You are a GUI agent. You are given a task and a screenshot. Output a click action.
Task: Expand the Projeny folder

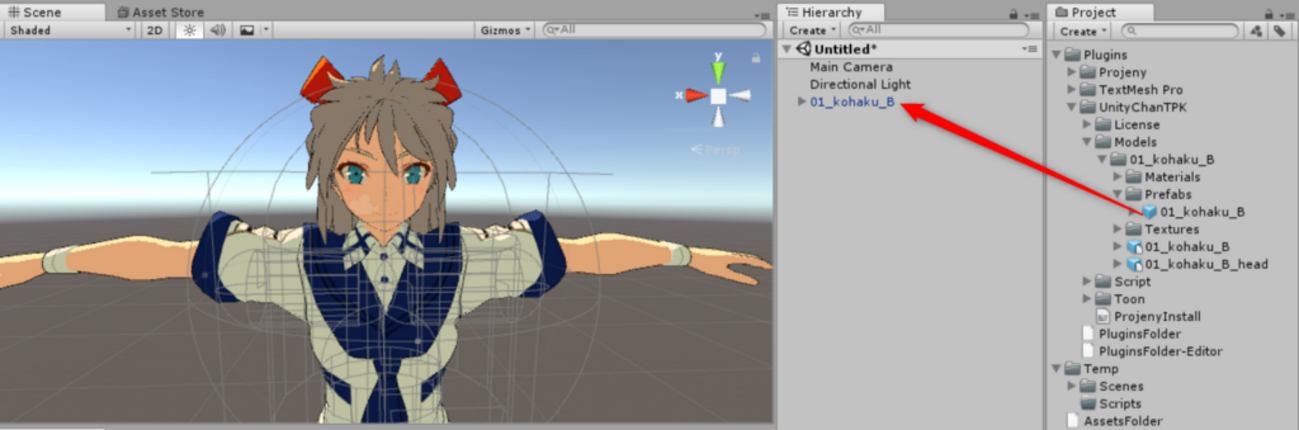tap(1072, 72)
